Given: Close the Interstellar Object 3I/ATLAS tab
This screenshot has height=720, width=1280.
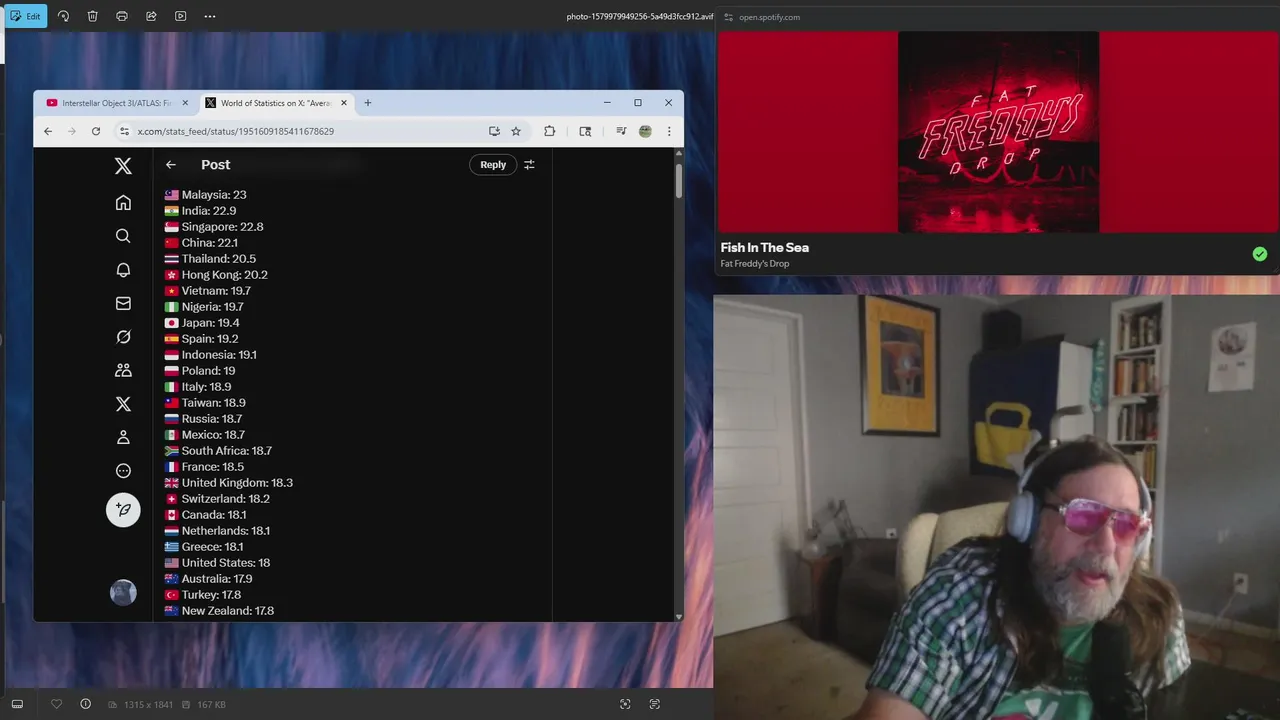Looking at the screenshot, I should [x=185, y=103].
